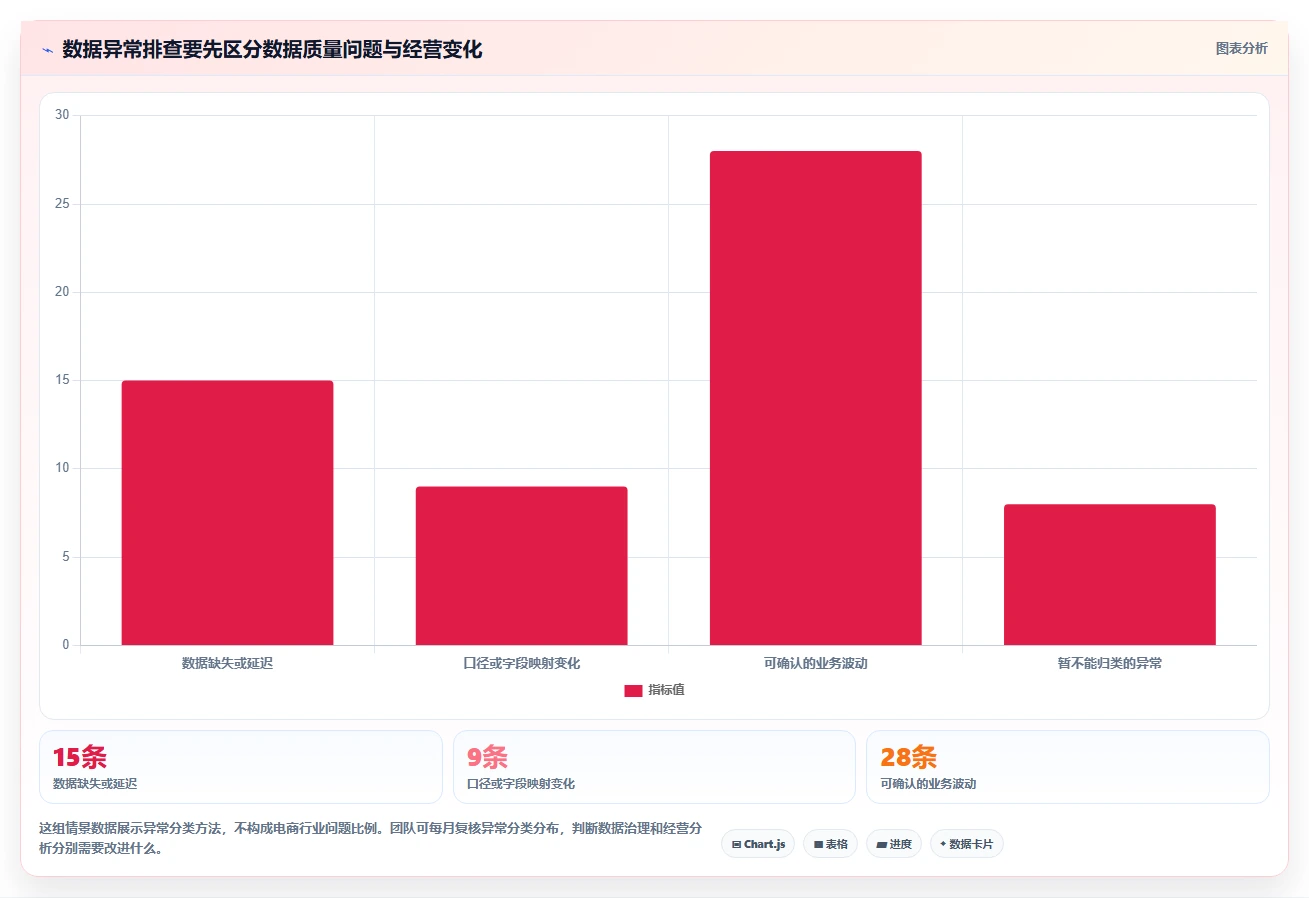Select the 数据缺失或延迟 bar in chart
The height and width of the screenshot is (898, 1309).
[227, 513]
